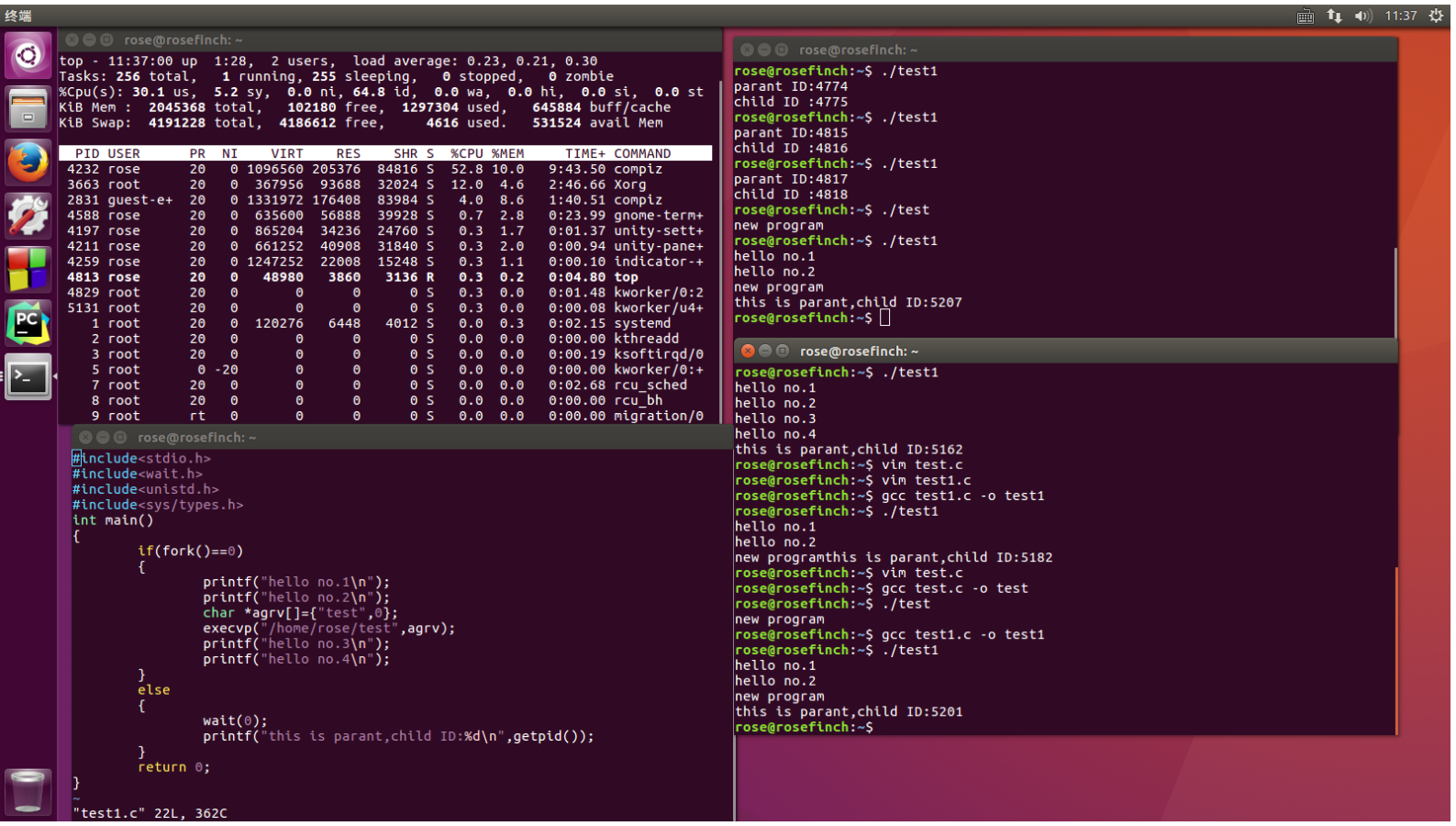Viewport: 1456px width, 826px height.
Task: Click the load average line in top
Action: click(x=328, y=61)
